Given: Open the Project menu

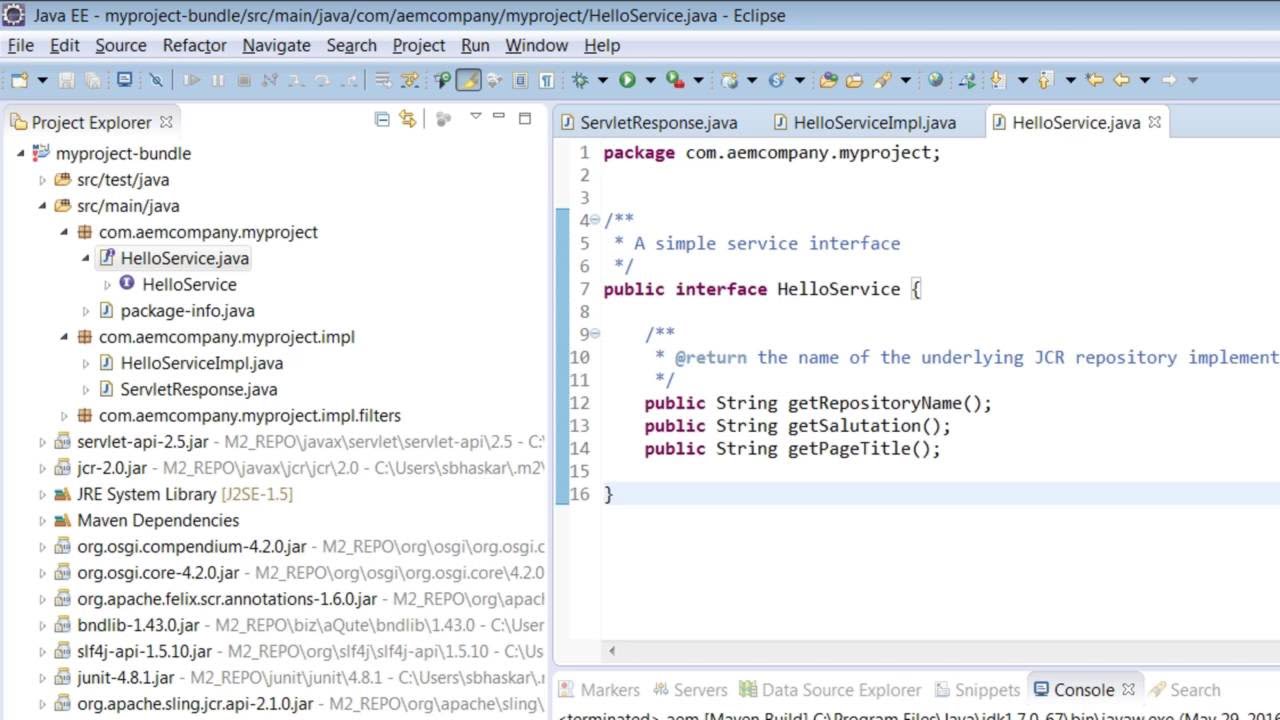Looking at the screenshot, I should 418,45.
